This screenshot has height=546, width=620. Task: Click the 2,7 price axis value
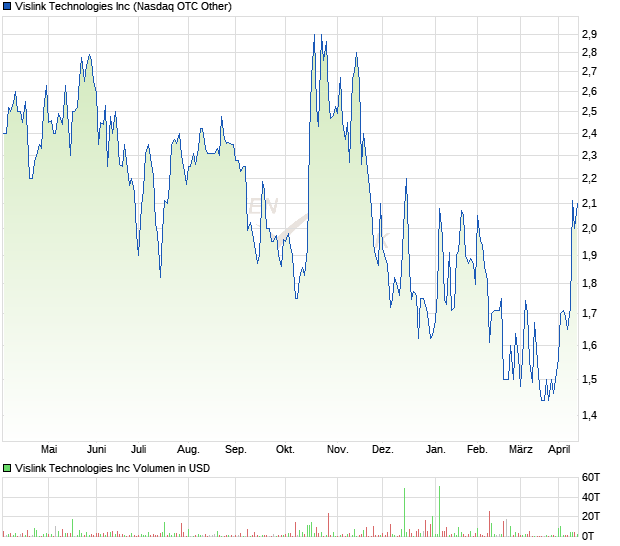(x=589, y=72)
